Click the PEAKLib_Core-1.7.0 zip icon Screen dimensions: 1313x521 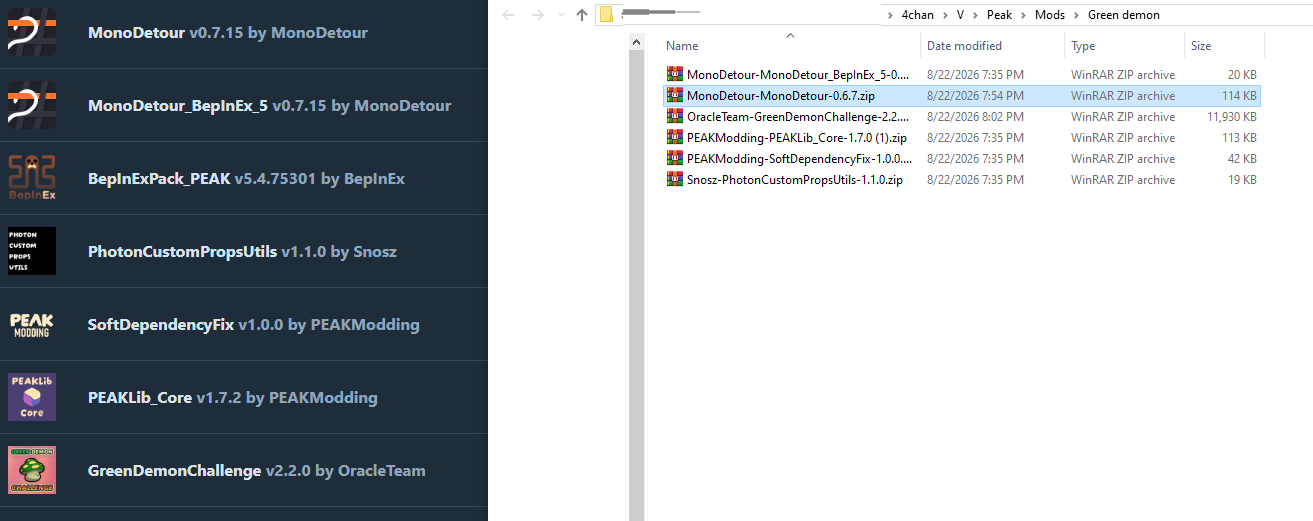(674, 138)
